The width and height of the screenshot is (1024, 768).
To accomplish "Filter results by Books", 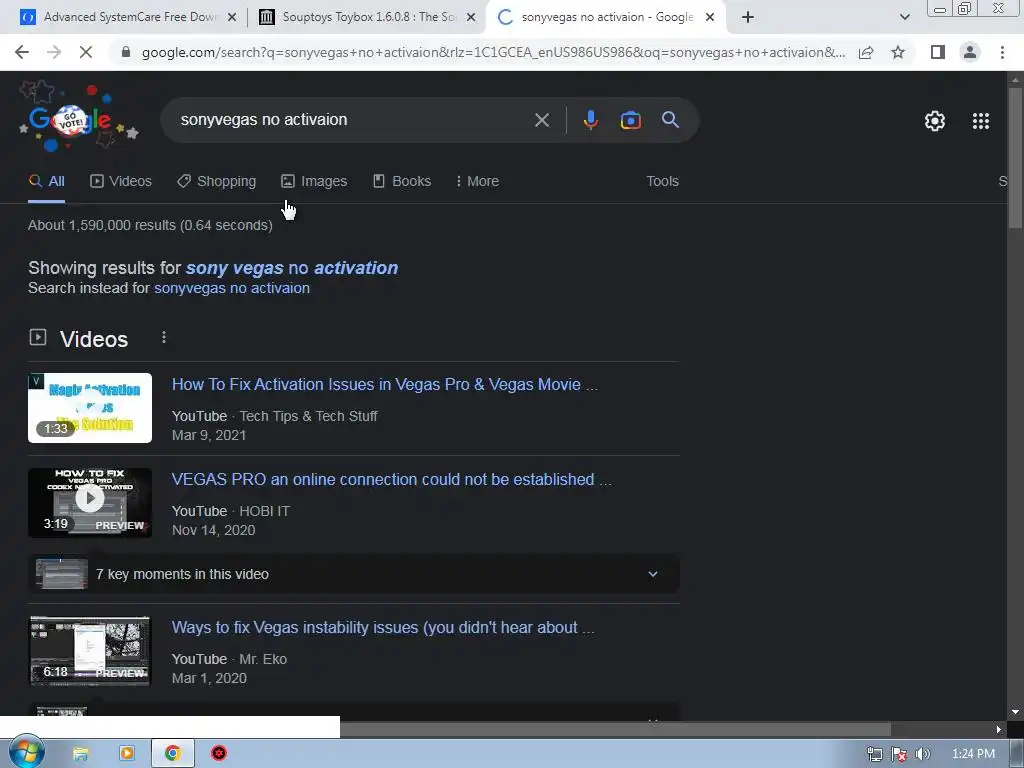I will click(402, 182).
